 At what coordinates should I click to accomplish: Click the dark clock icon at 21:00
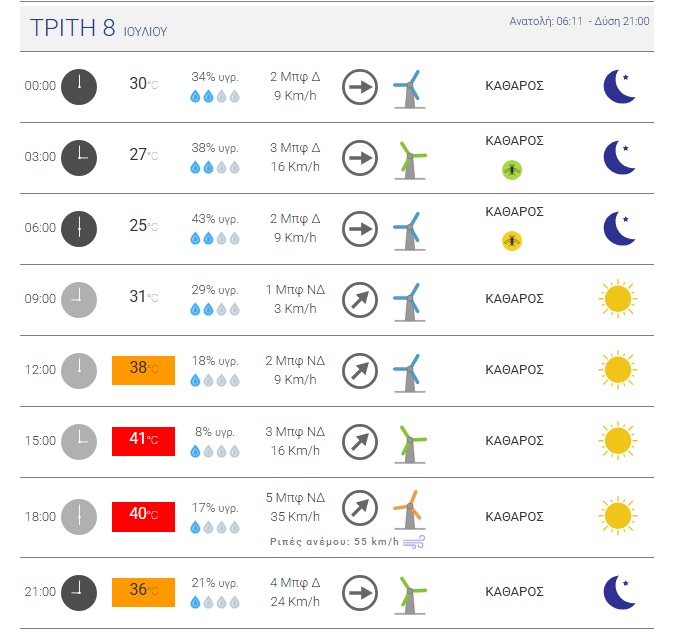coord(79,593)
